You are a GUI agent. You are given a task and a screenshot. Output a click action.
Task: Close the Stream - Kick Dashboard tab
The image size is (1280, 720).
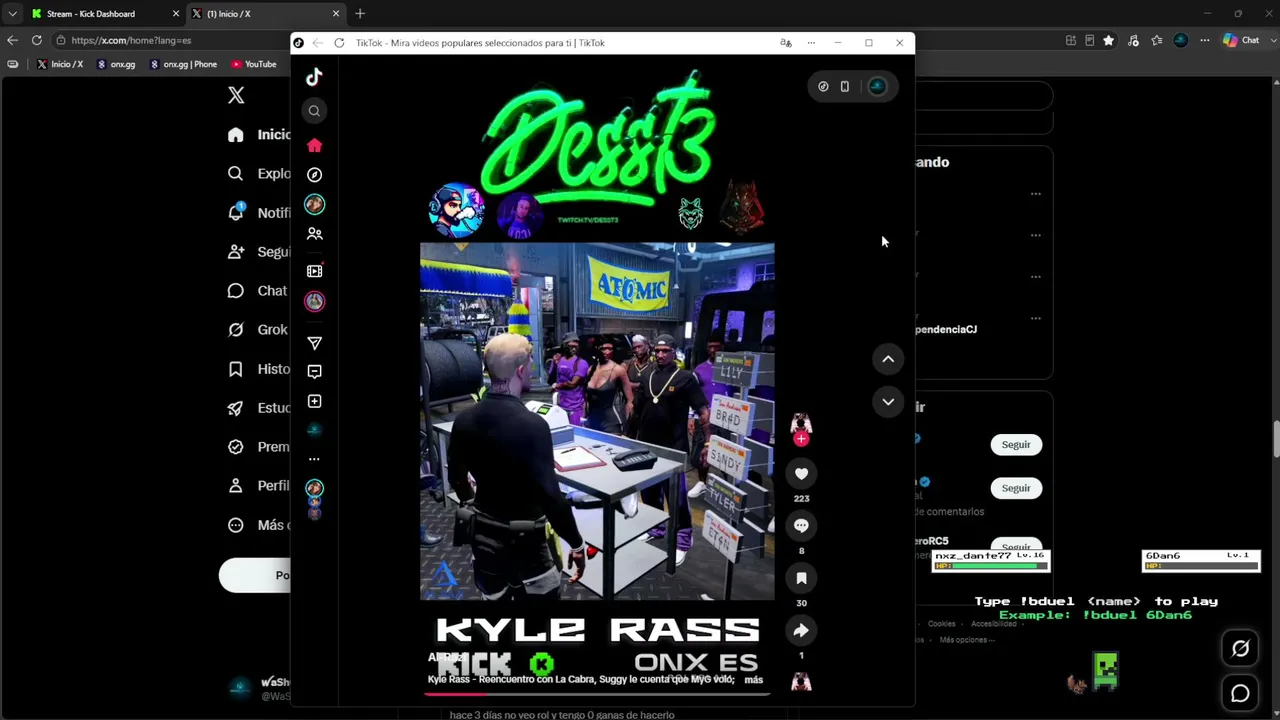pyautogui.click(x=176, y=14)
